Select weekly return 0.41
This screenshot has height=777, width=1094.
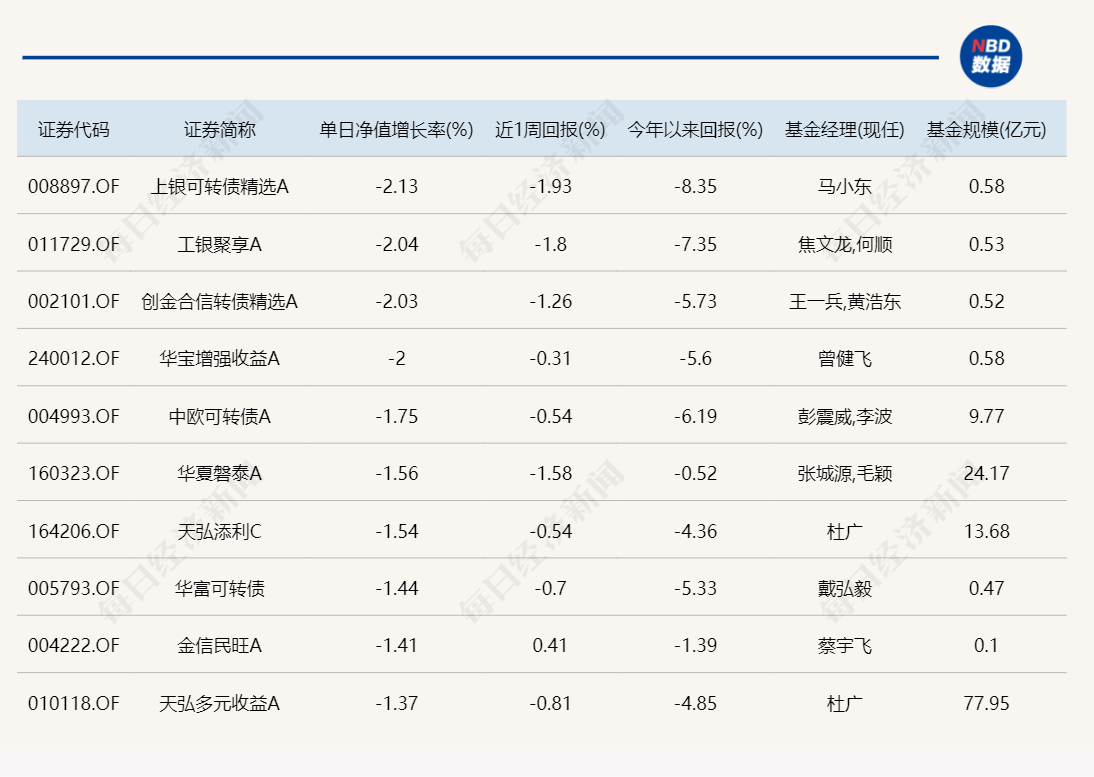coord(550,646)
